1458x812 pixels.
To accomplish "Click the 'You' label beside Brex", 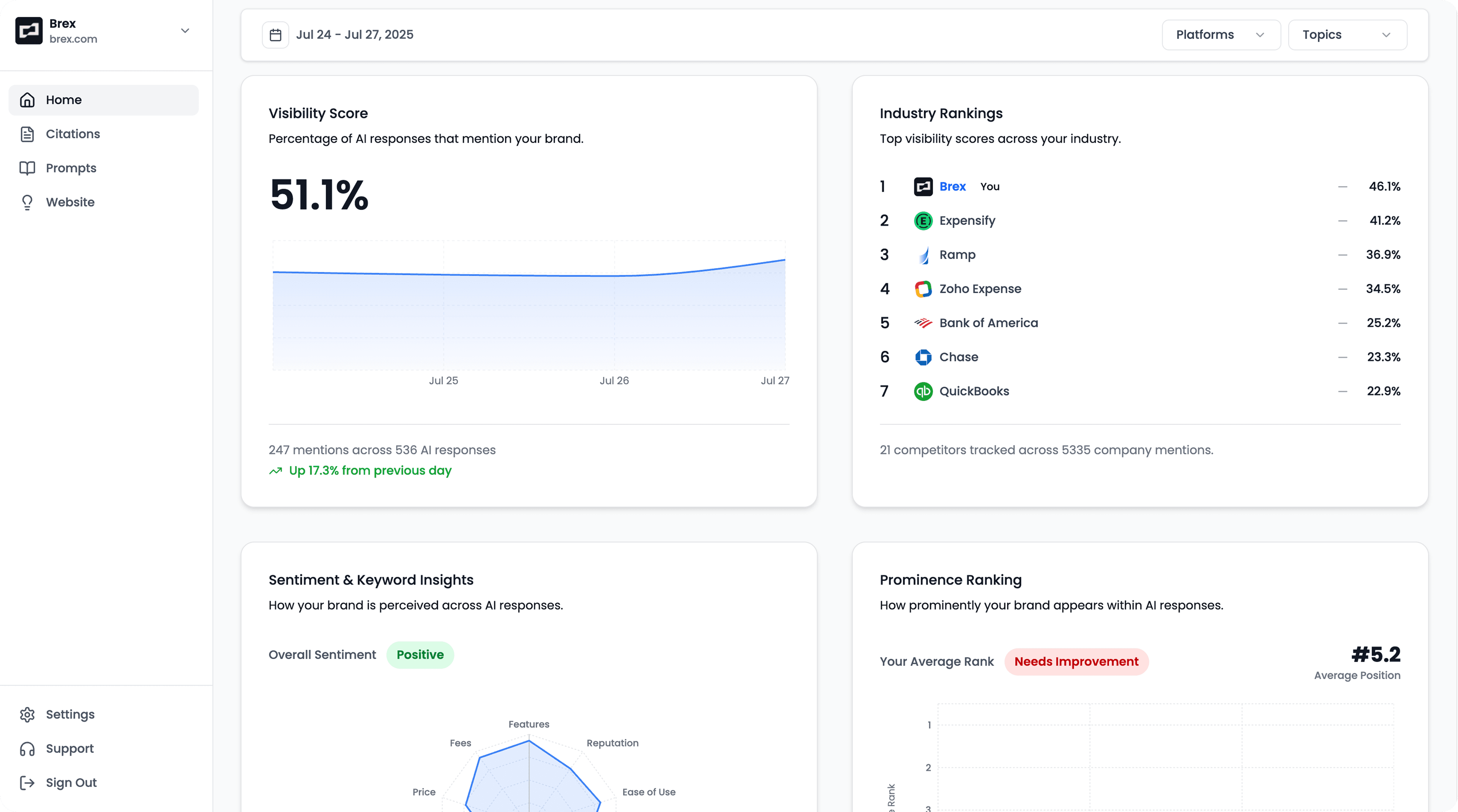I will 990,187.
